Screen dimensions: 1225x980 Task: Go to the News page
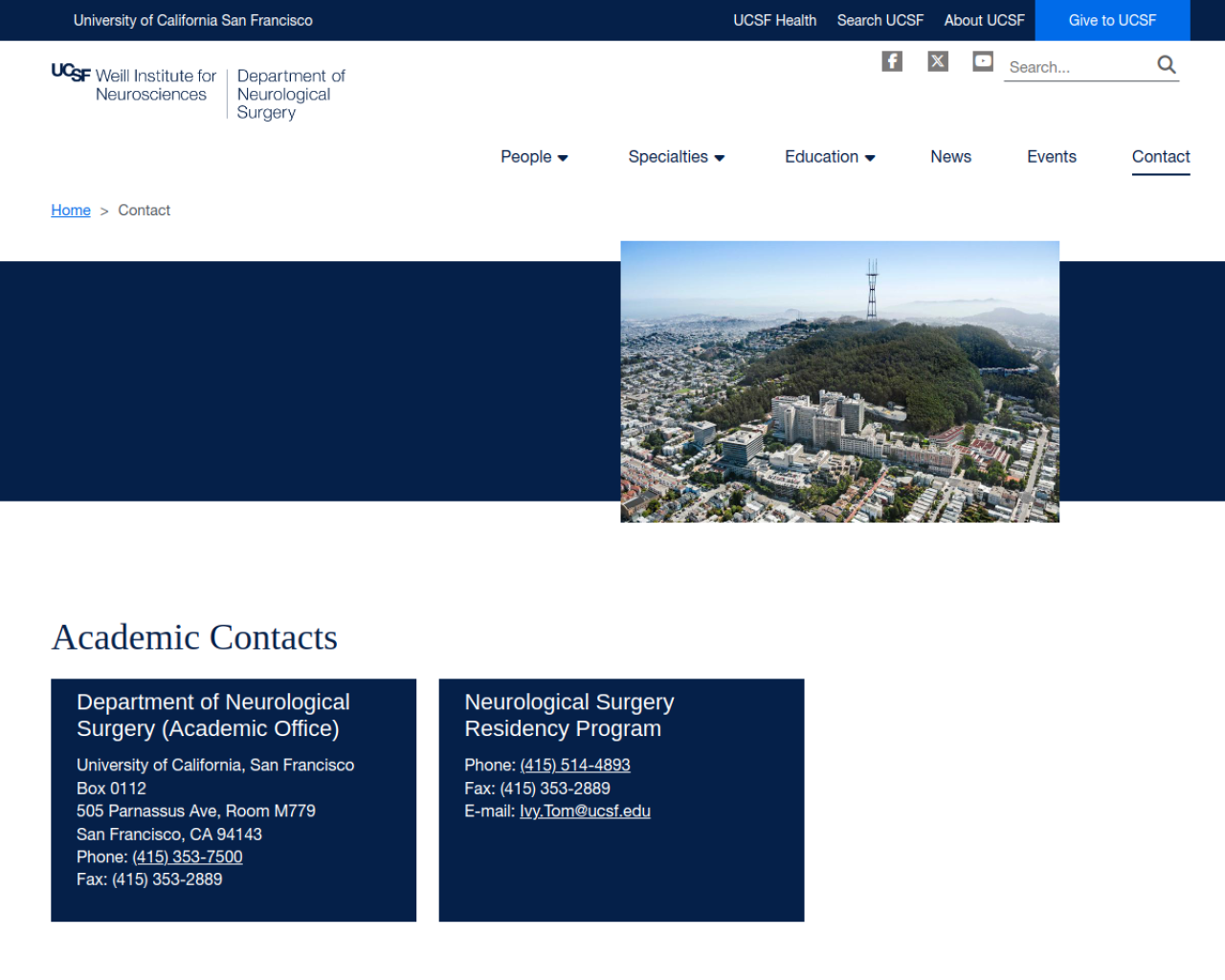(x=950, y=157)
